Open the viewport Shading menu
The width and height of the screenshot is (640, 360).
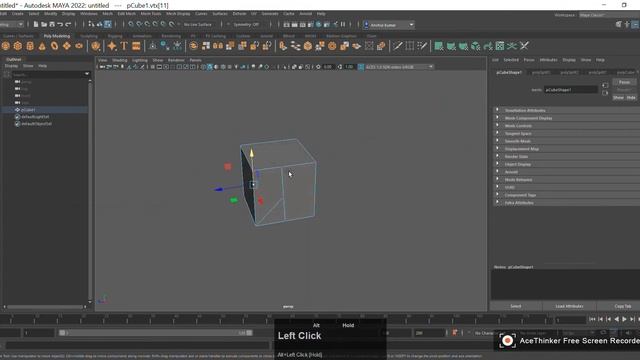tap(120, 60)
